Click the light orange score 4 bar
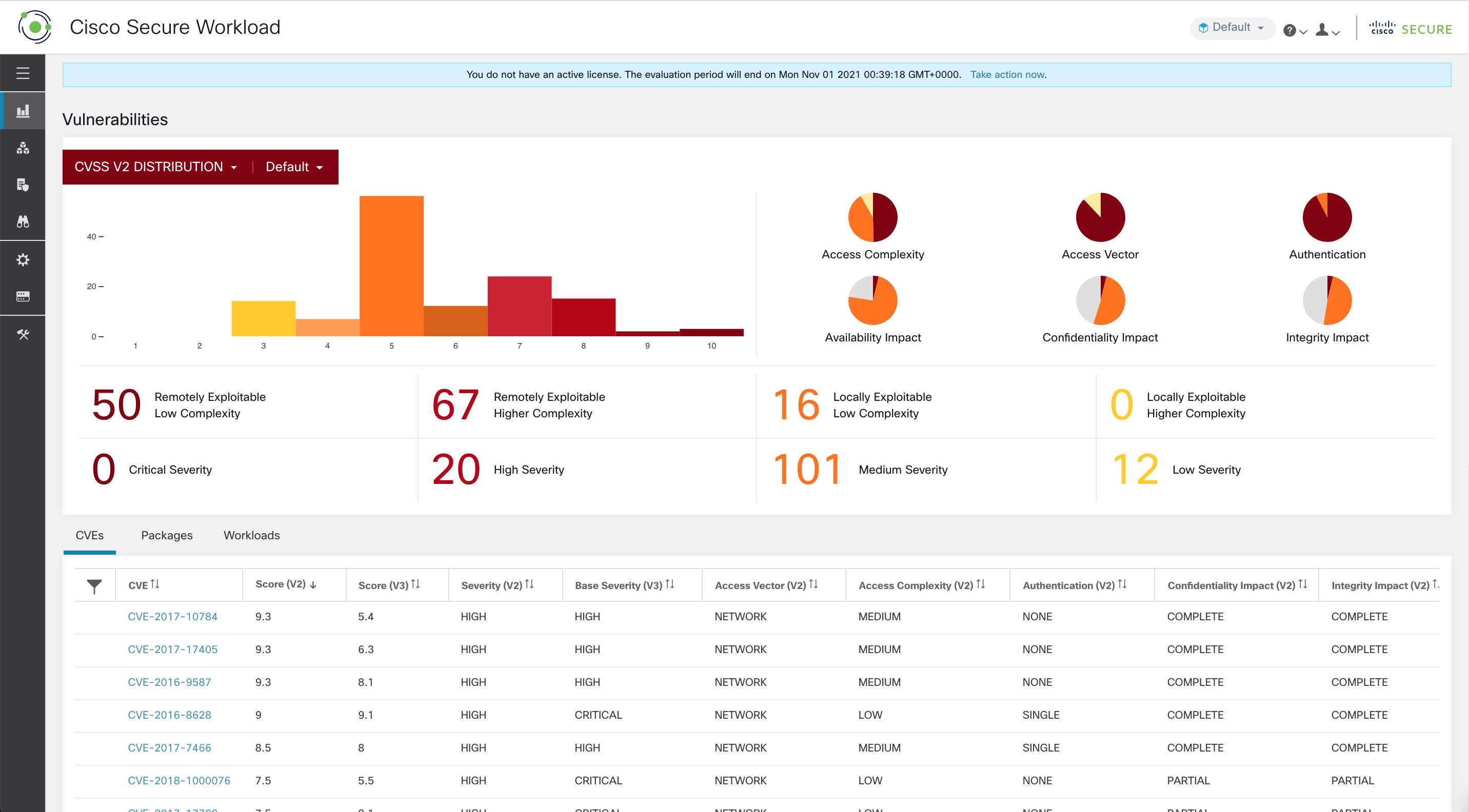The width and height of the screenshot is (1469, 812). (x=327, y=328)
